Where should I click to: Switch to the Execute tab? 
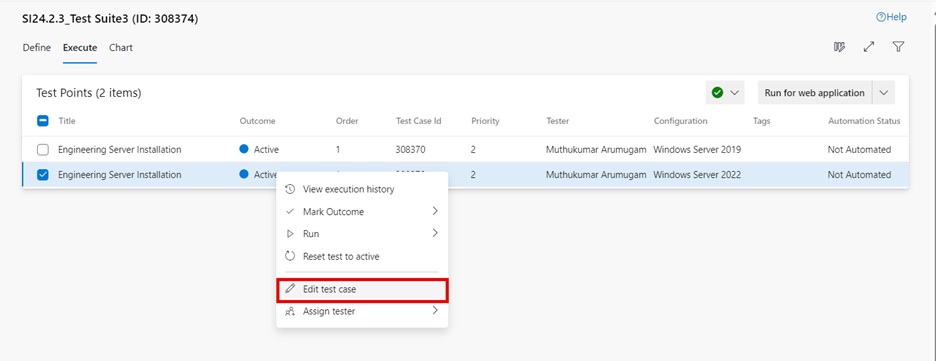point(80,48)
